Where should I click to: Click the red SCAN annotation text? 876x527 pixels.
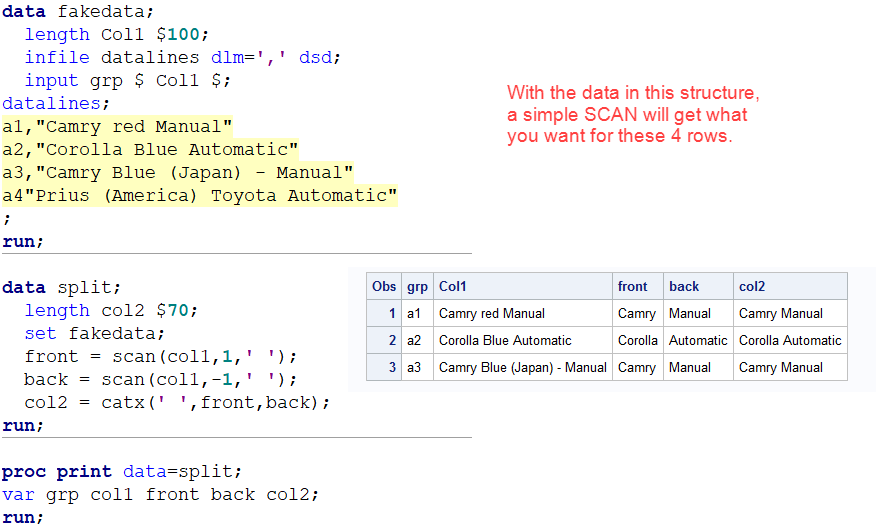[633, 115]
